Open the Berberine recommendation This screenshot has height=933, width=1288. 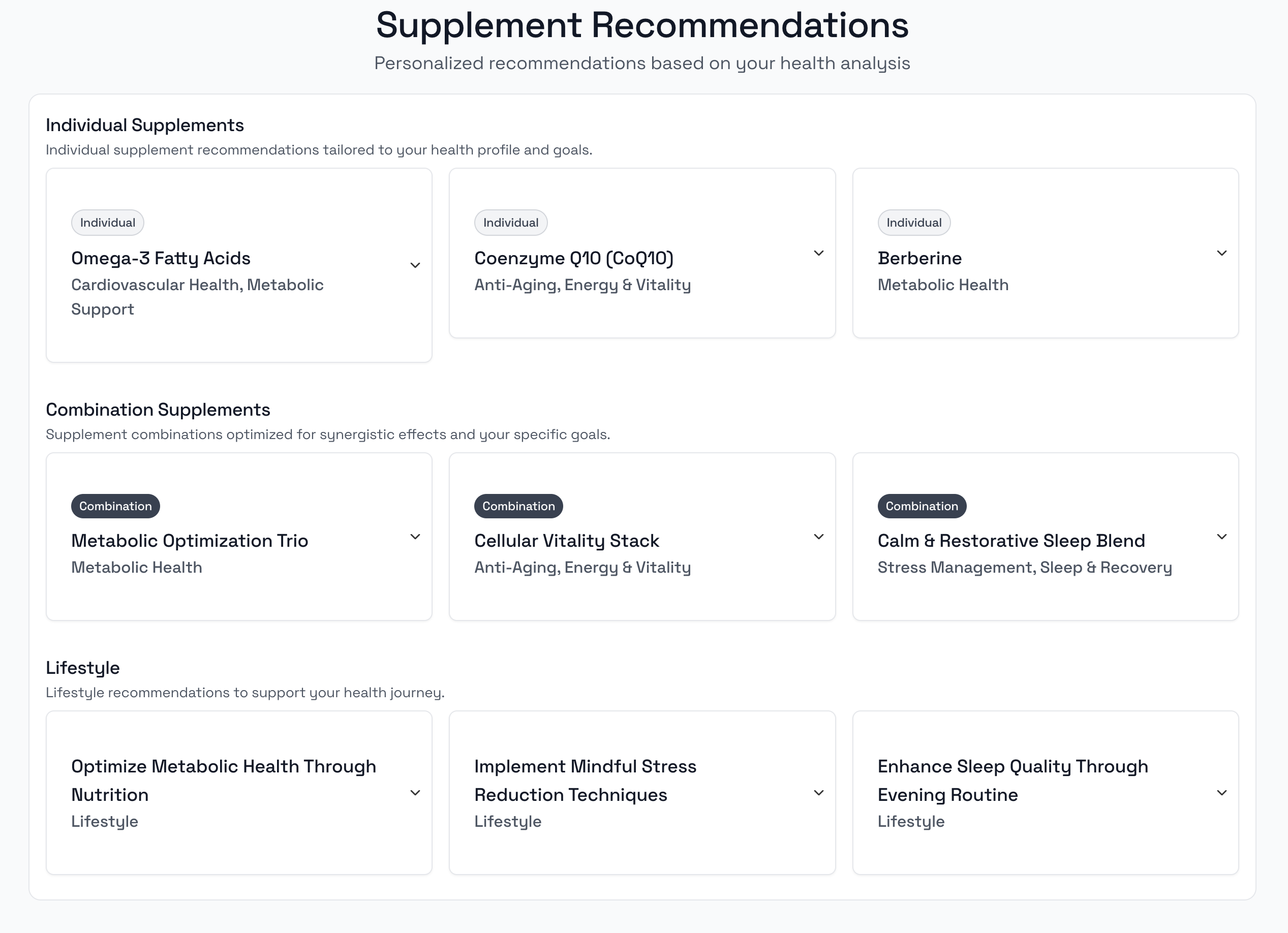coord(919,258)
